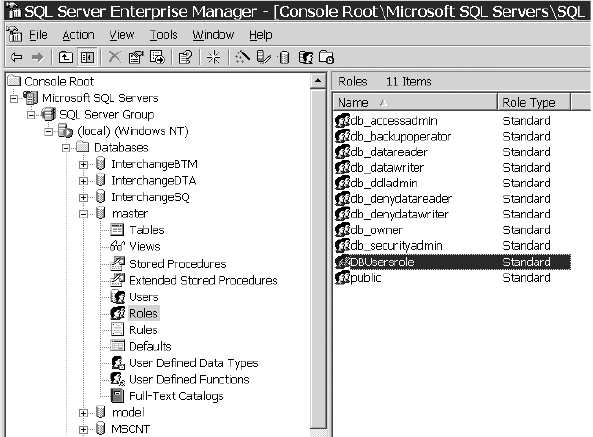Click the New Job toolbar icon
This screenshot has width=593, height=437.
coord(326,57)
